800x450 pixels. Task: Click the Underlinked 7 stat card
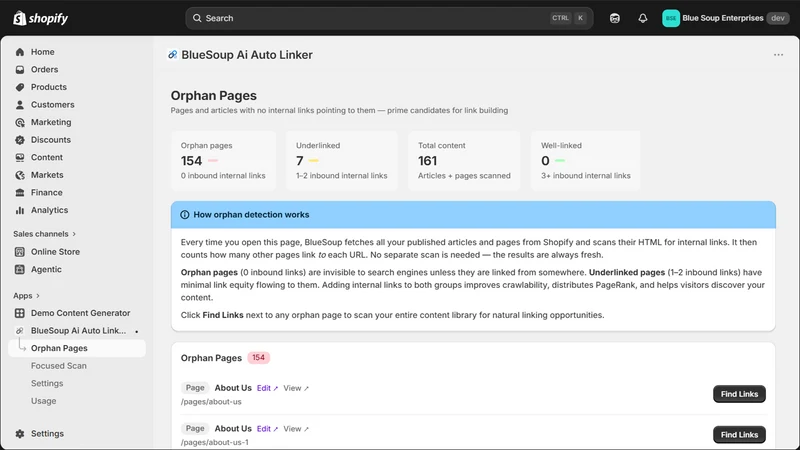click(342, 161)
